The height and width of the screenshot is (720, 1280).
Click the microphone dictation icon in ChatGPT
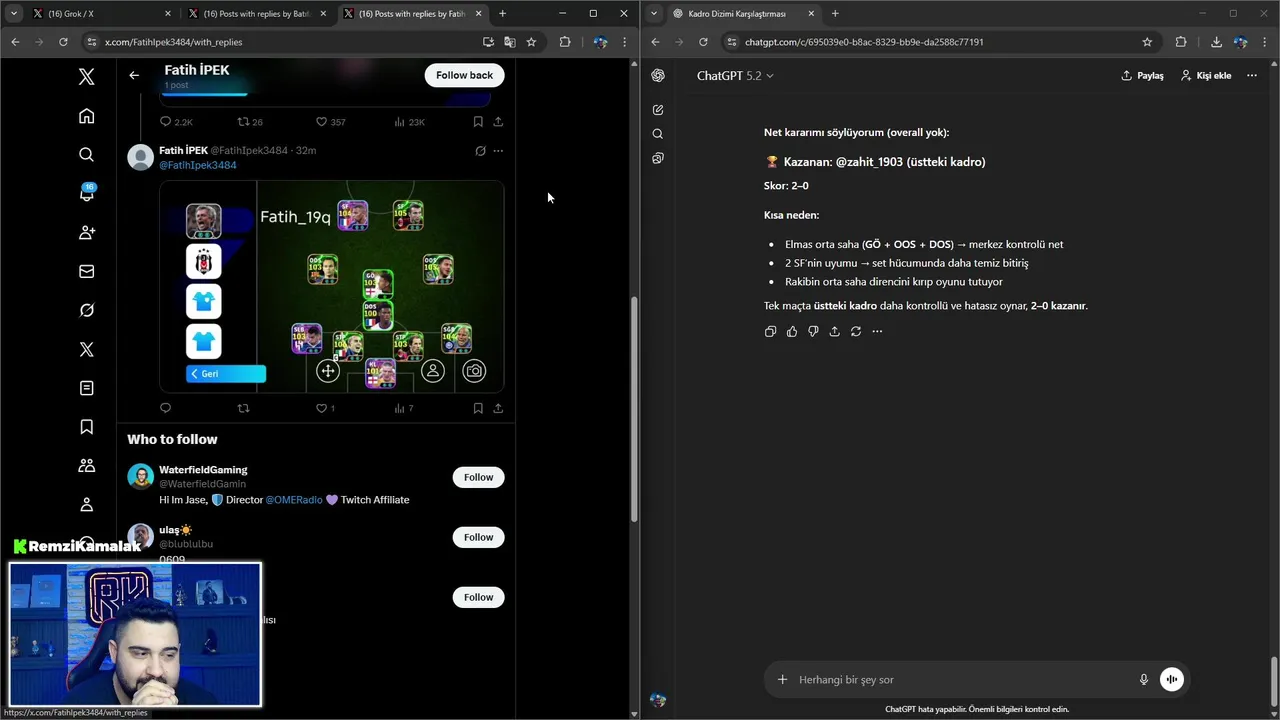(1144, 680)
